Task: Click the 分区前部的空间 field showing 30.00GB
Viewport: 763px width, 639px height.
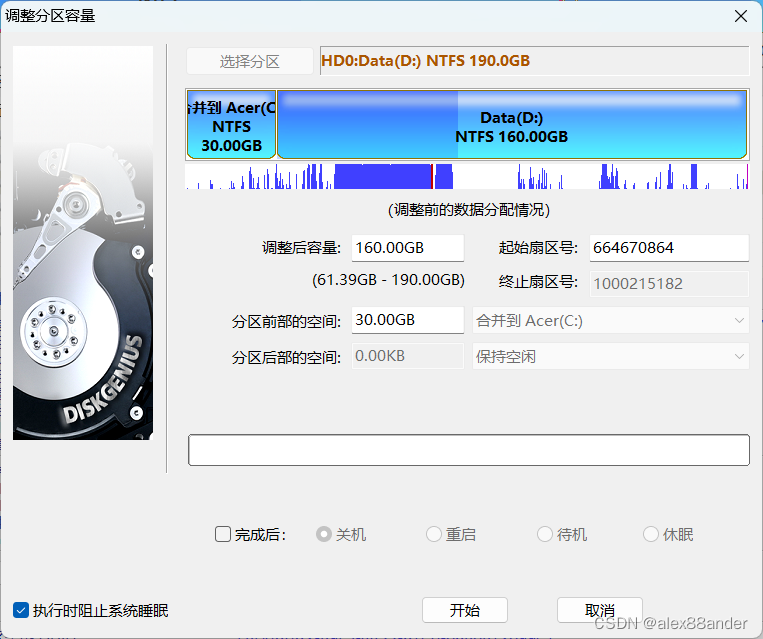Action: 408,320
